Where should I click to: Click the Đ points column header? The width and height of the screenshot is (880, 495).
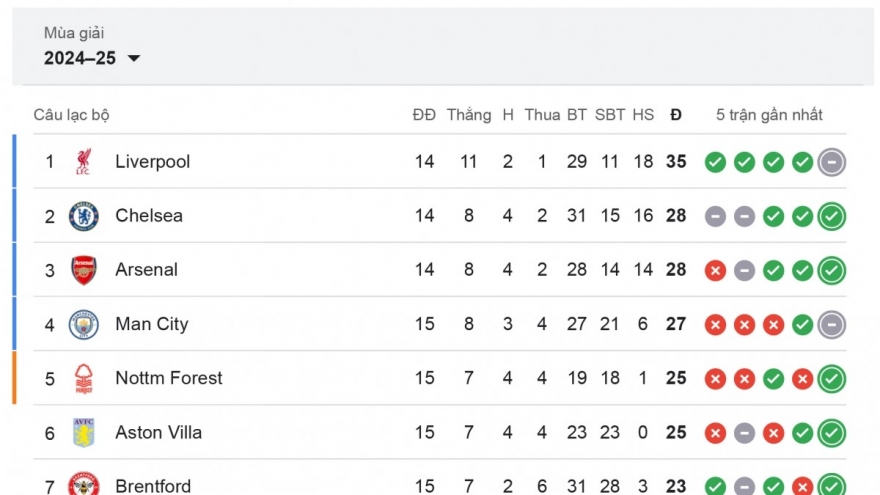(676, 115)
